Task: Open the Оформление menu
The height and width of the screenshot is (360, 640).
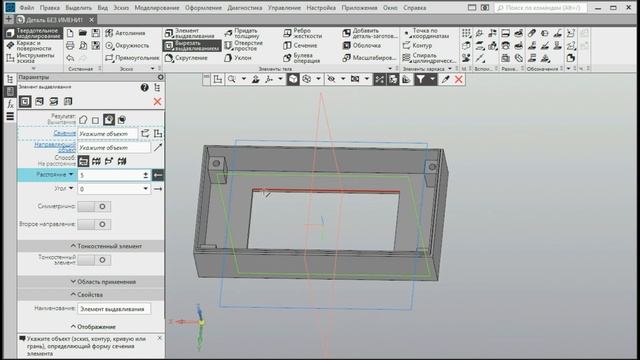Action: [x=203, y=8]
